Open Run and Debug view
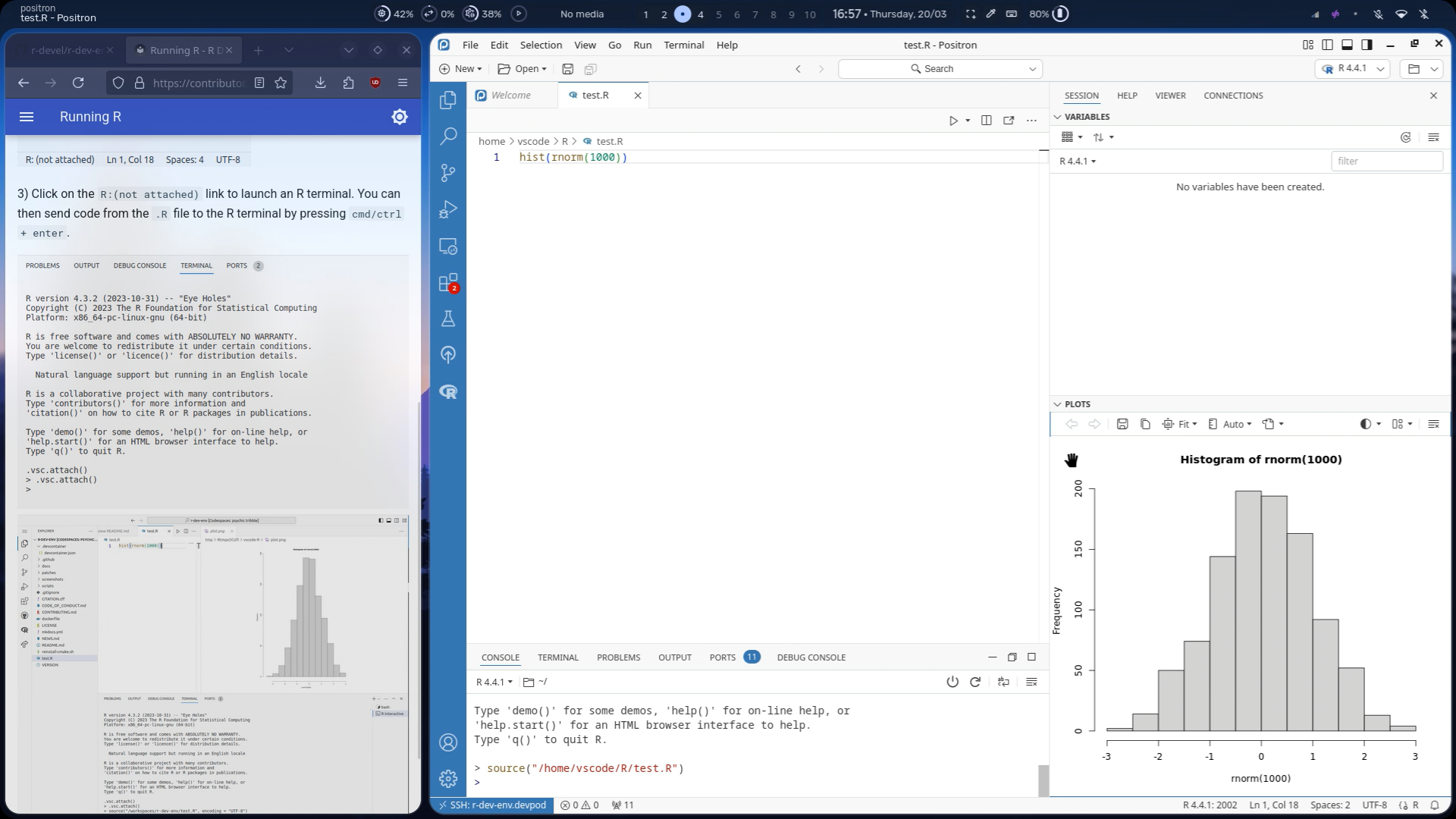Screen dimensions: 1456x819 click(x=448, y=209)
